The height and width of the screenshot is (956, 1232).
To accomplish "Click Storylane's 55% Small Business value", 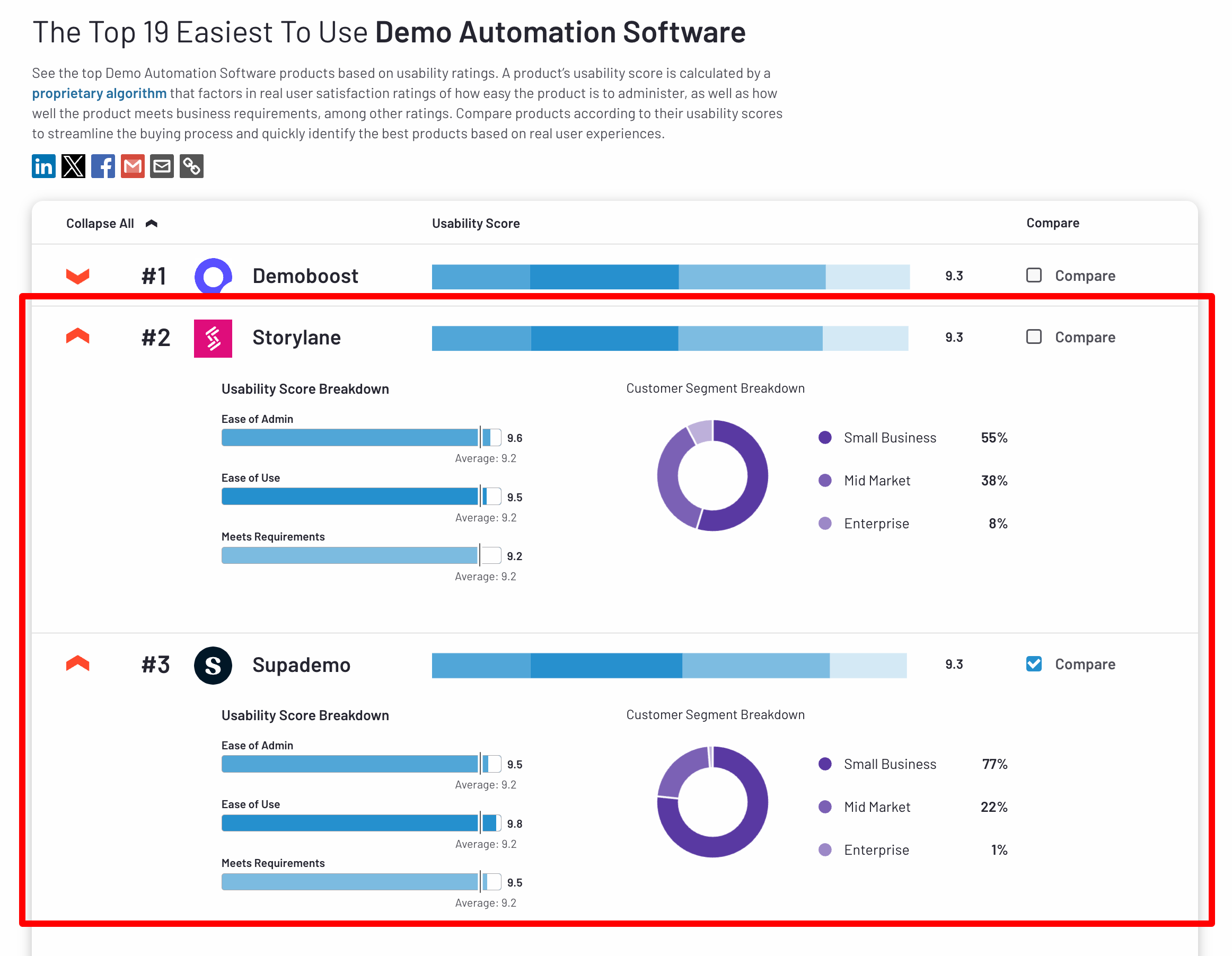I will (x=994, y=438).
